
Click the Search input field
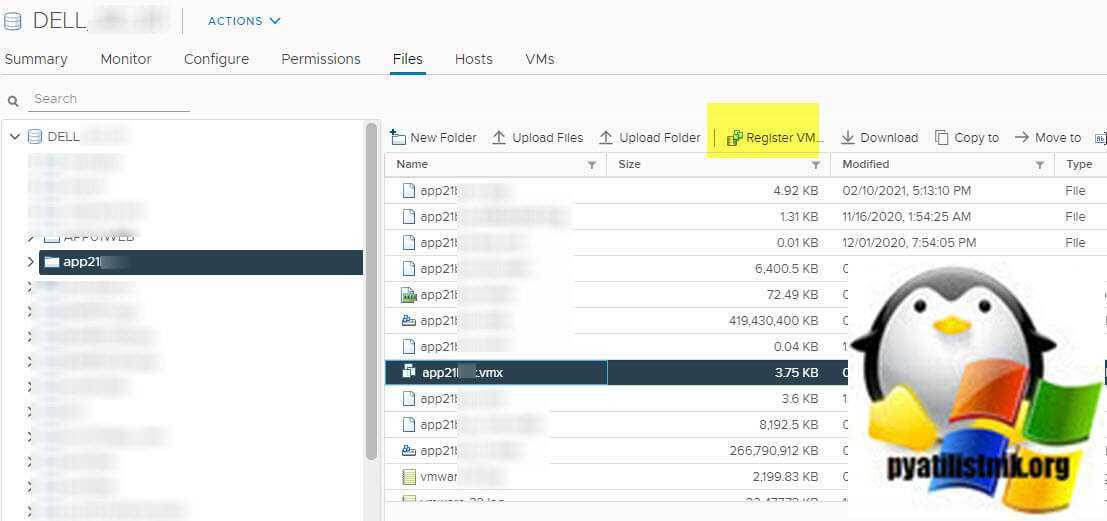point(110,99)
